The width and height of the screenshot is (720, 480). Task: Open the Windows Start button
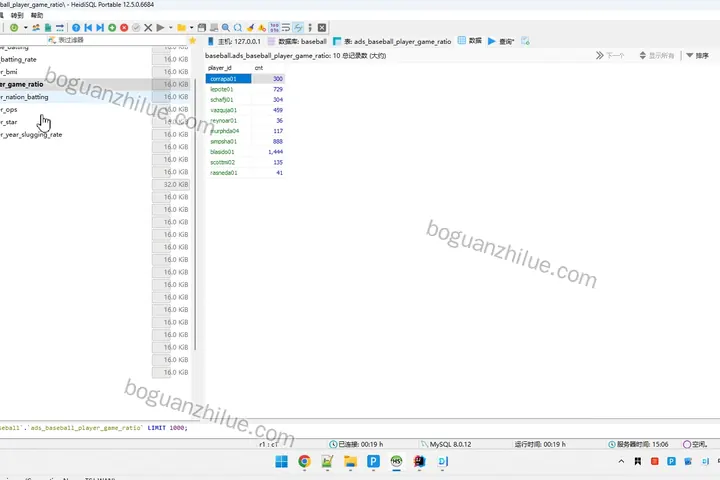tap(281, 461)
